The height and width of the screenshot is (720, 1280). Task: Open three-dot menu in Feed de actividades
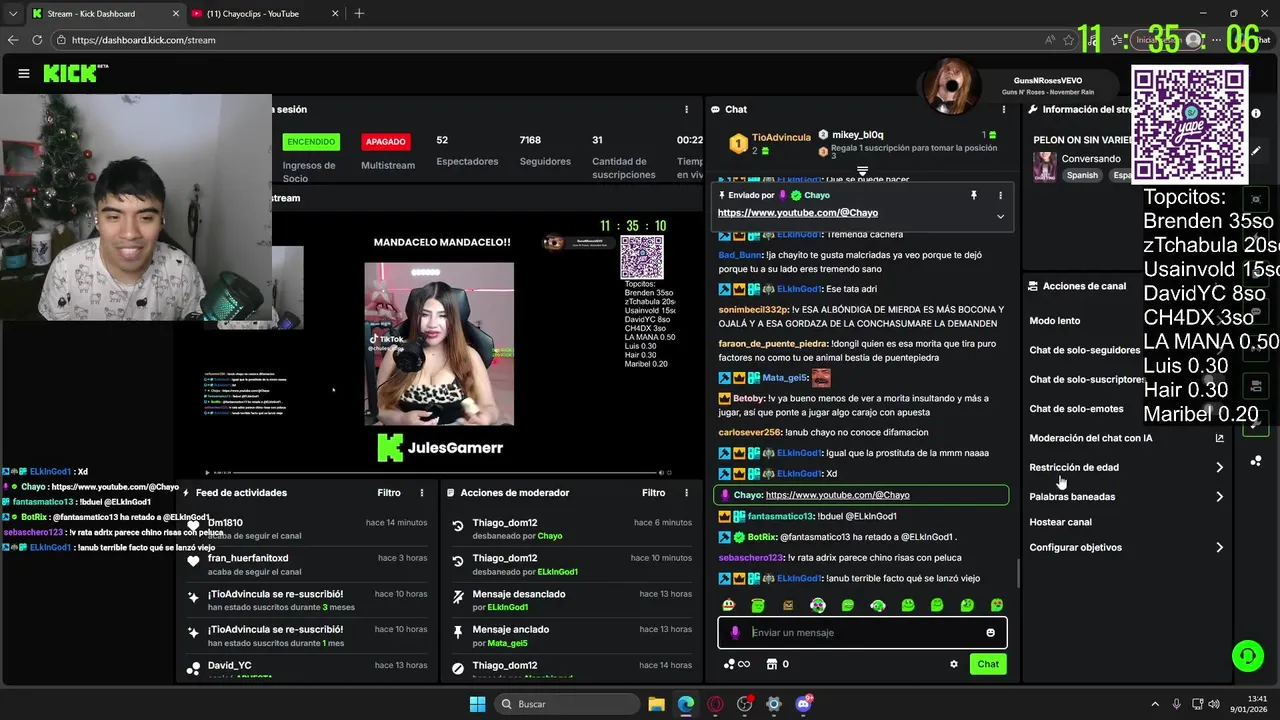(x=422, y=493)
